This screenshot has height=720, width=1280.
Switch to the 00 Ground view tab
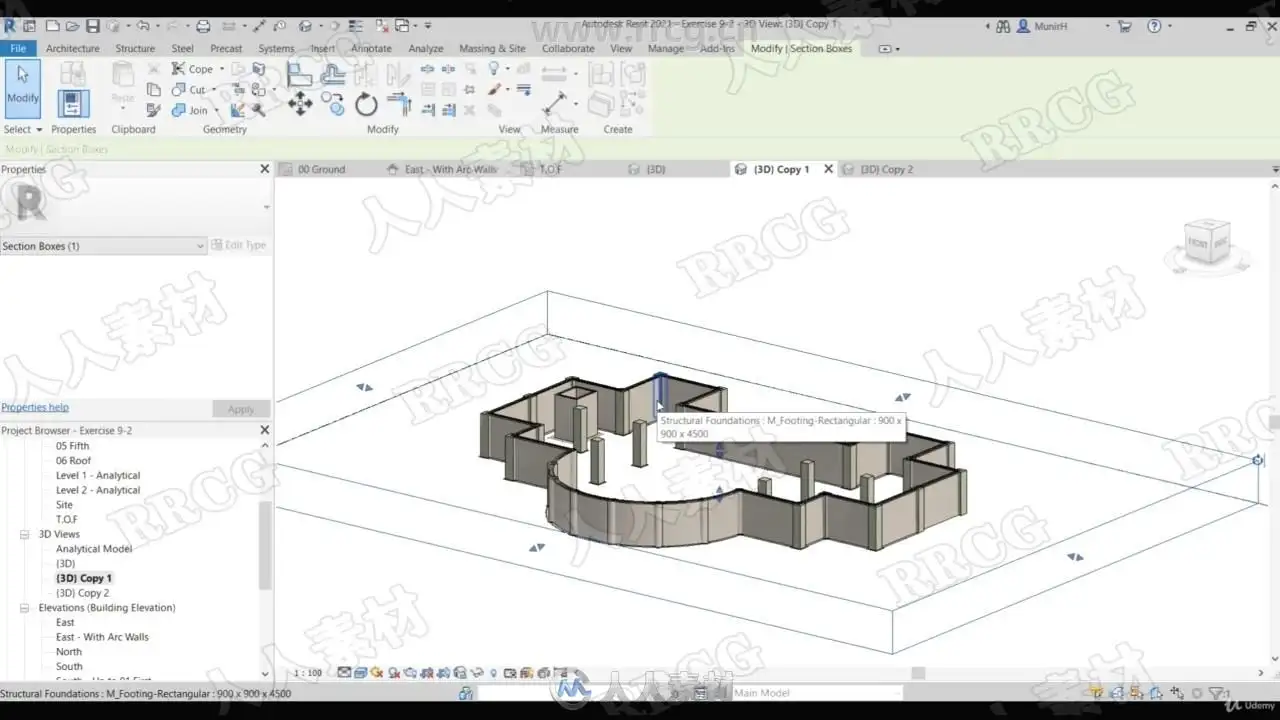(322, 169)
